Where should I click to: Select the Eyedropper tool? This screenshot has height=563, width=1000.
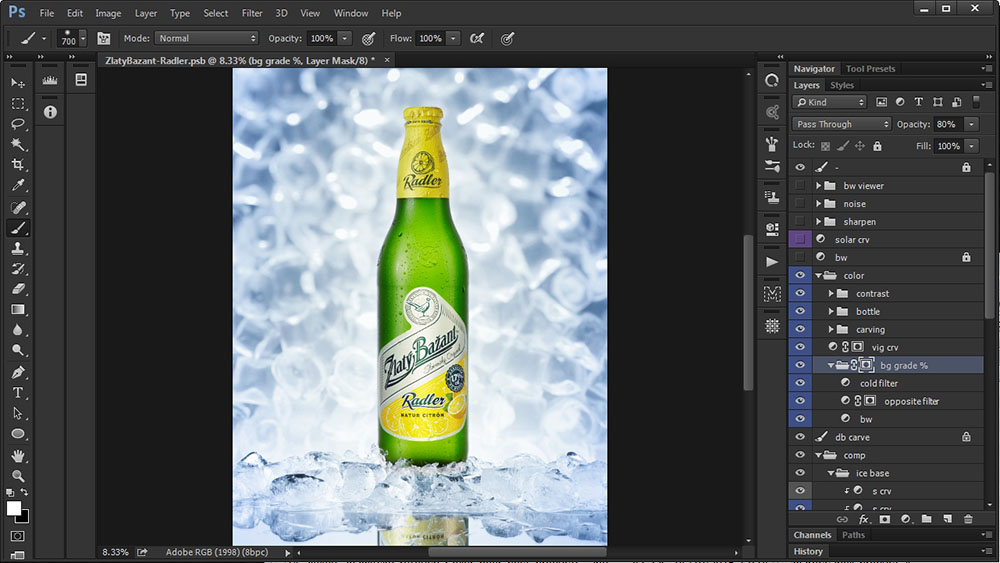tap(18, 186)
